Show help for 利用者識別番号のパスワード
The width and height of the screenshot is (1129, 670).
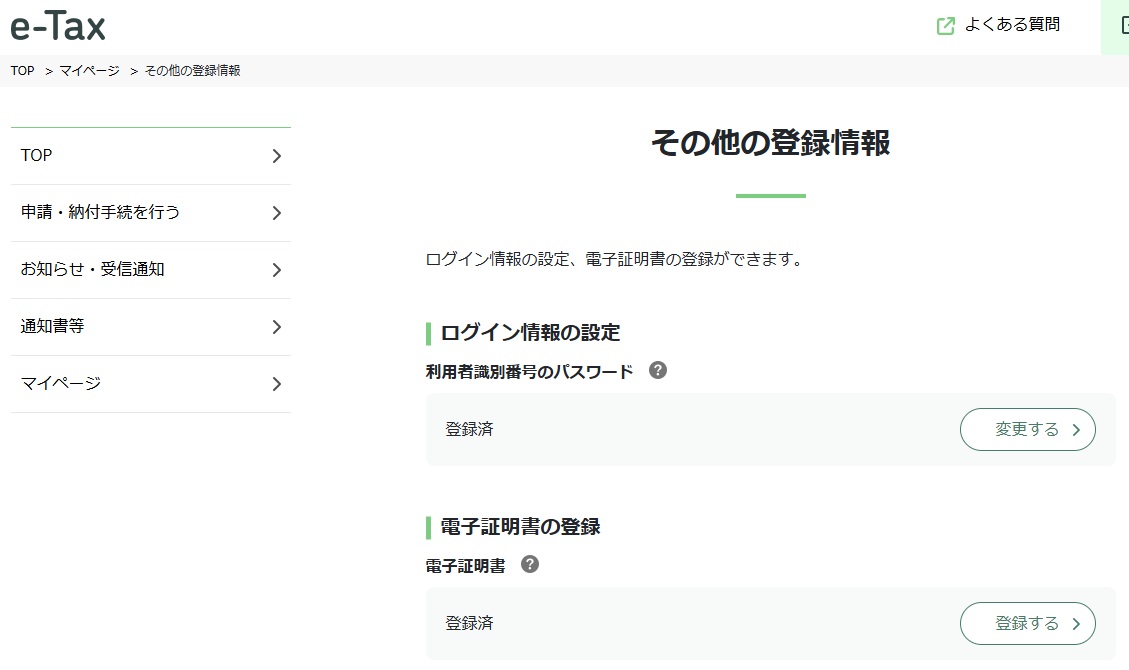[657, 370]
